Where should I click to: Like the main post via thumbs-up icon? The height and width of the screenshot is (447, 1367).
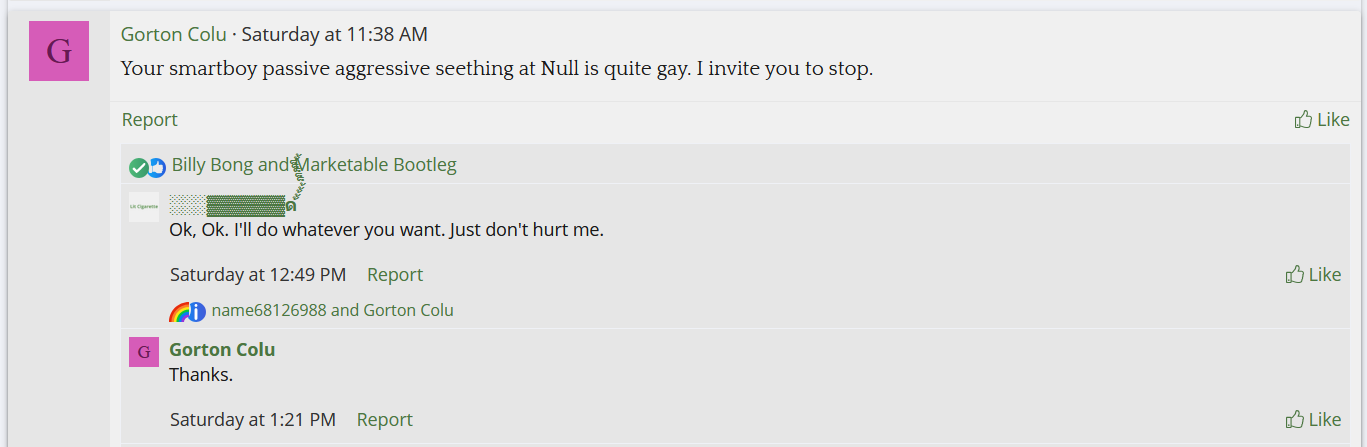point(1322,120)
